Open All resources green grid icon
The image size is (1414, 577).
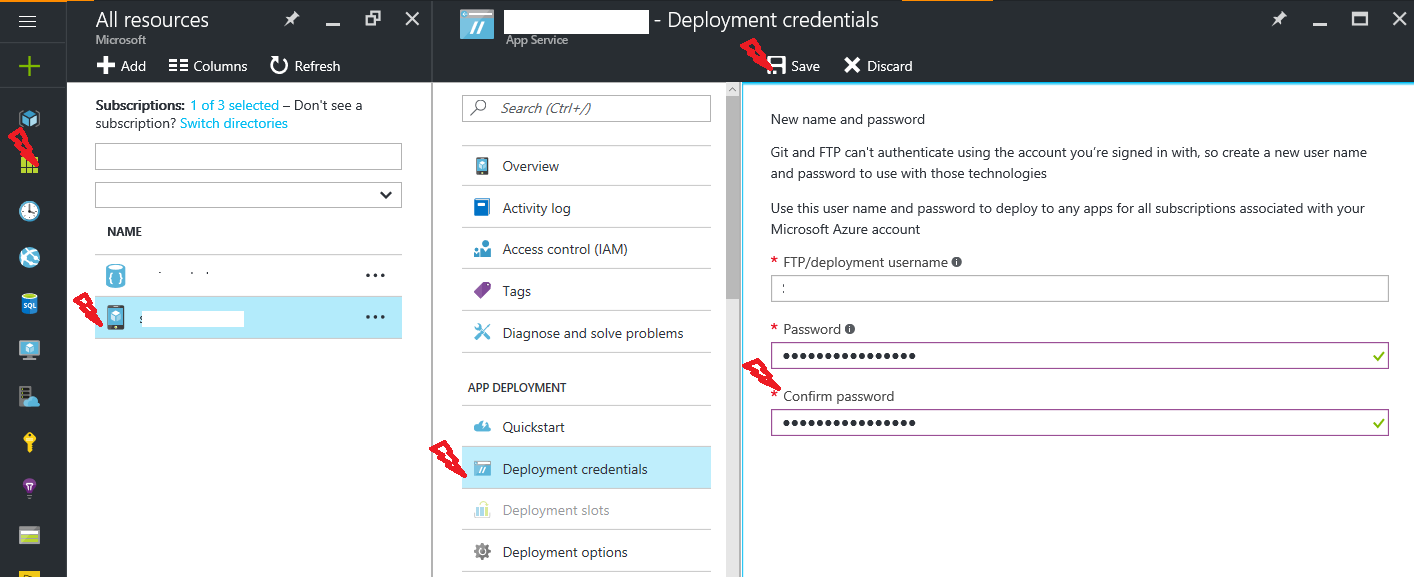point(29,164)
